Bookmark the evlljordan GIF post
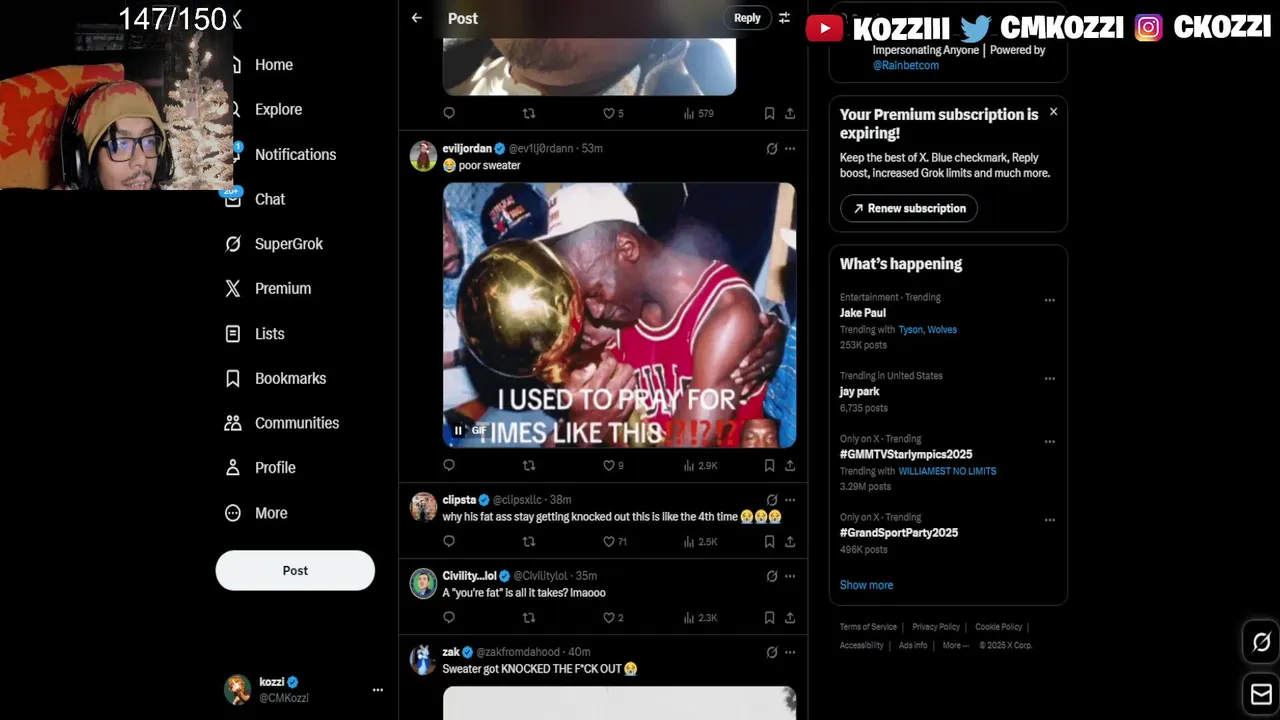Image resolution: width=1280 pixels, height=720 pixels. pos(769,465)
